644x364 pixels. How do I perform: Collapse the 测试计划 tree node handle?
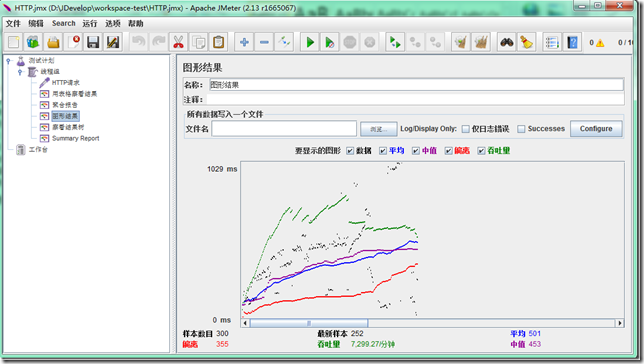(x=9, y=61)
